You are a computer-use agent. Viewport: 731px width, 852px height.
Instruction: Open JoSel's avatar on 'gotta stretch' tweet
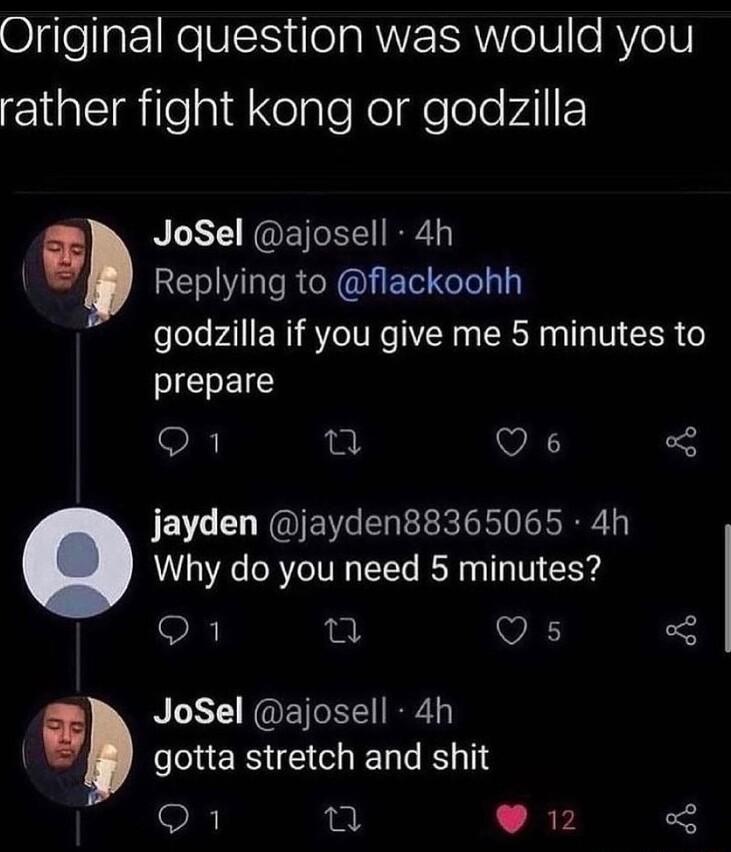click(x=77, y=751)
